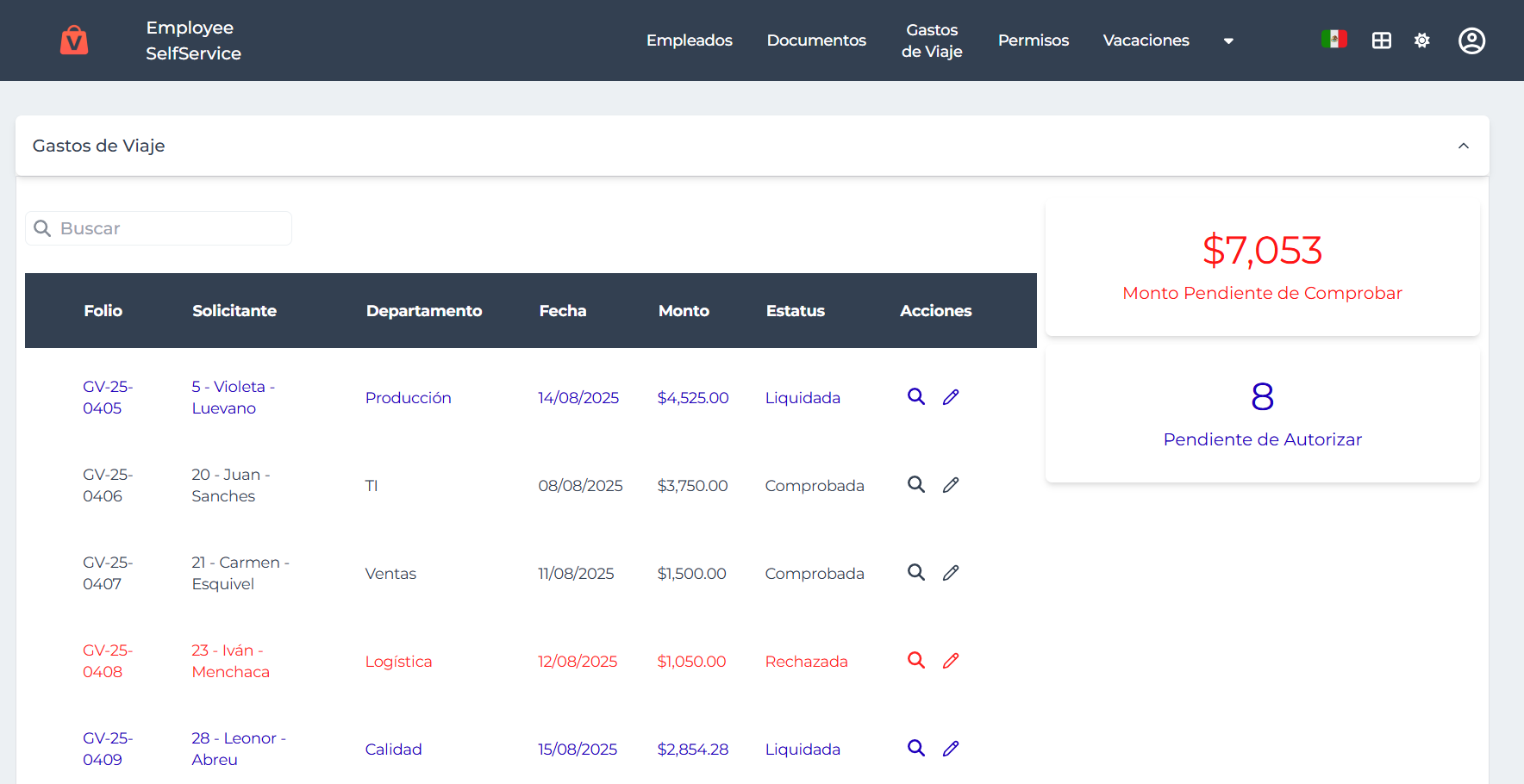The image size is (1524, 784).
Task: Edit the GV-25-0406 expense with pencil
Action: pos(951,485)
